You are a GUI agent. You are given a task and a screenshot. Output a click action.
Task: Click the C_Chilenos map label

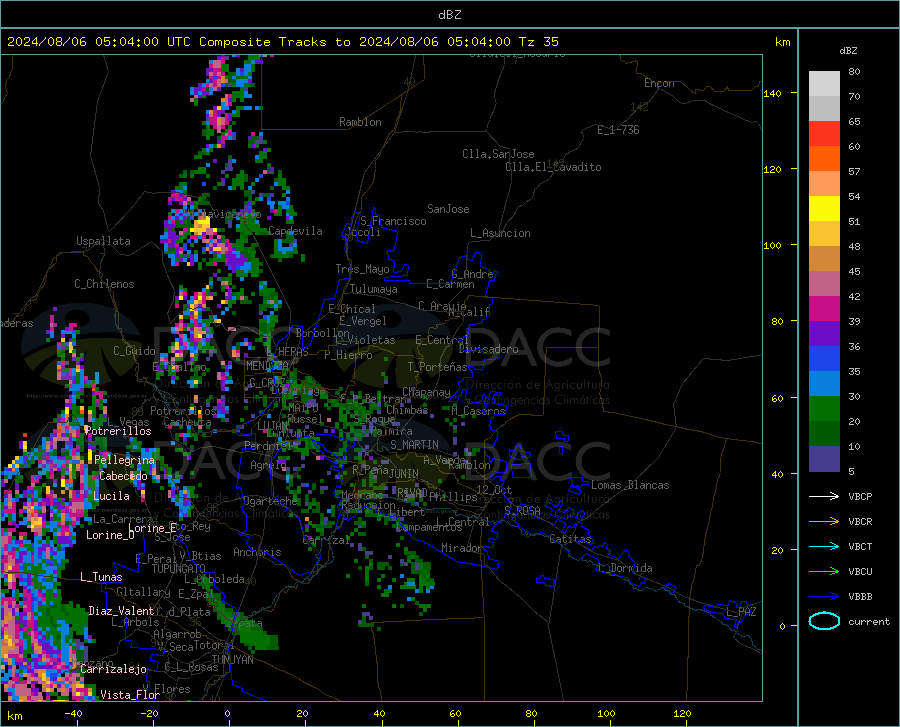click(x=104, y=284)
